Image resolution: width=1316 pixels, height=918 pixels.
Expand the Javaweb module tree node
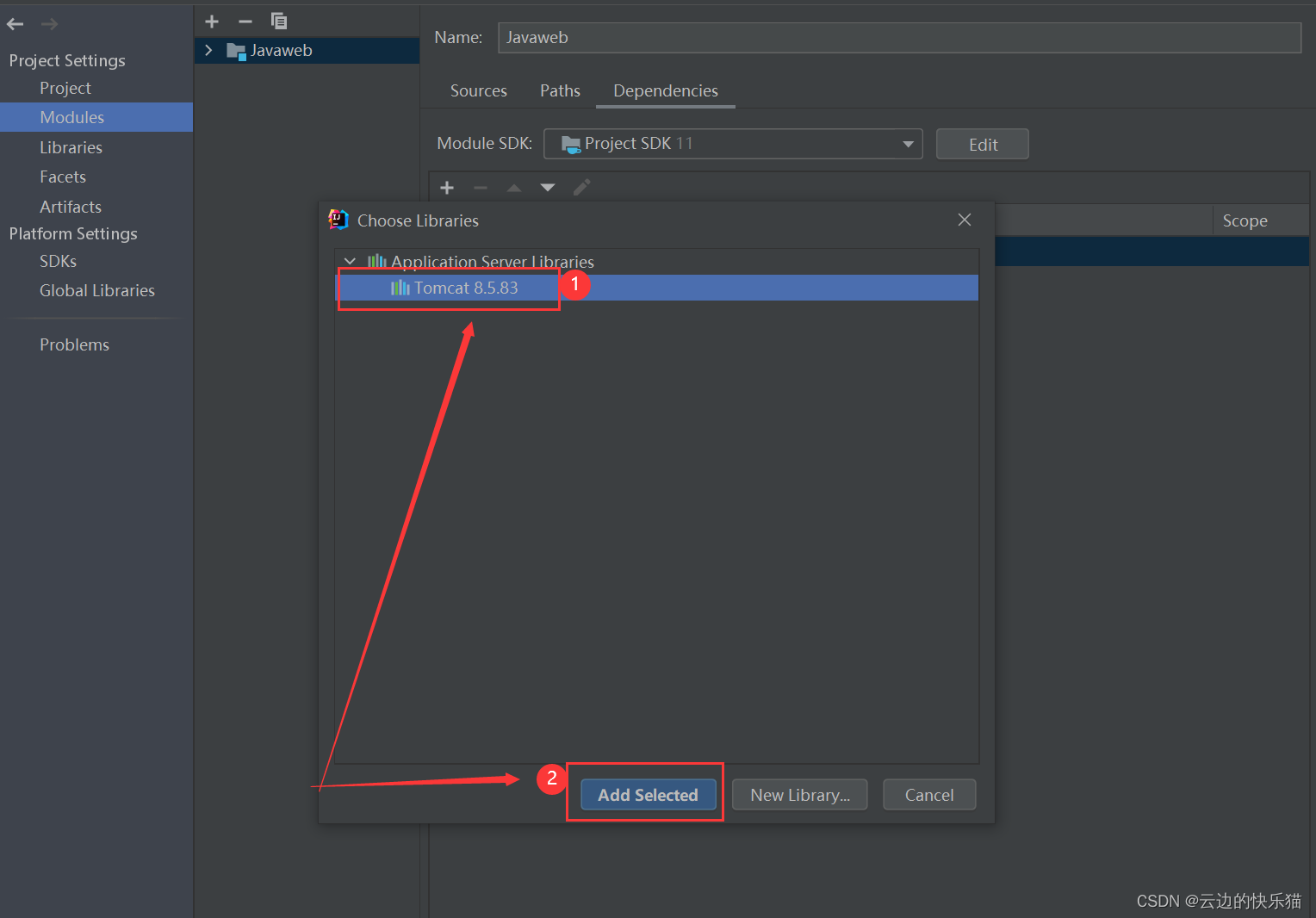[x=208, y=51]
